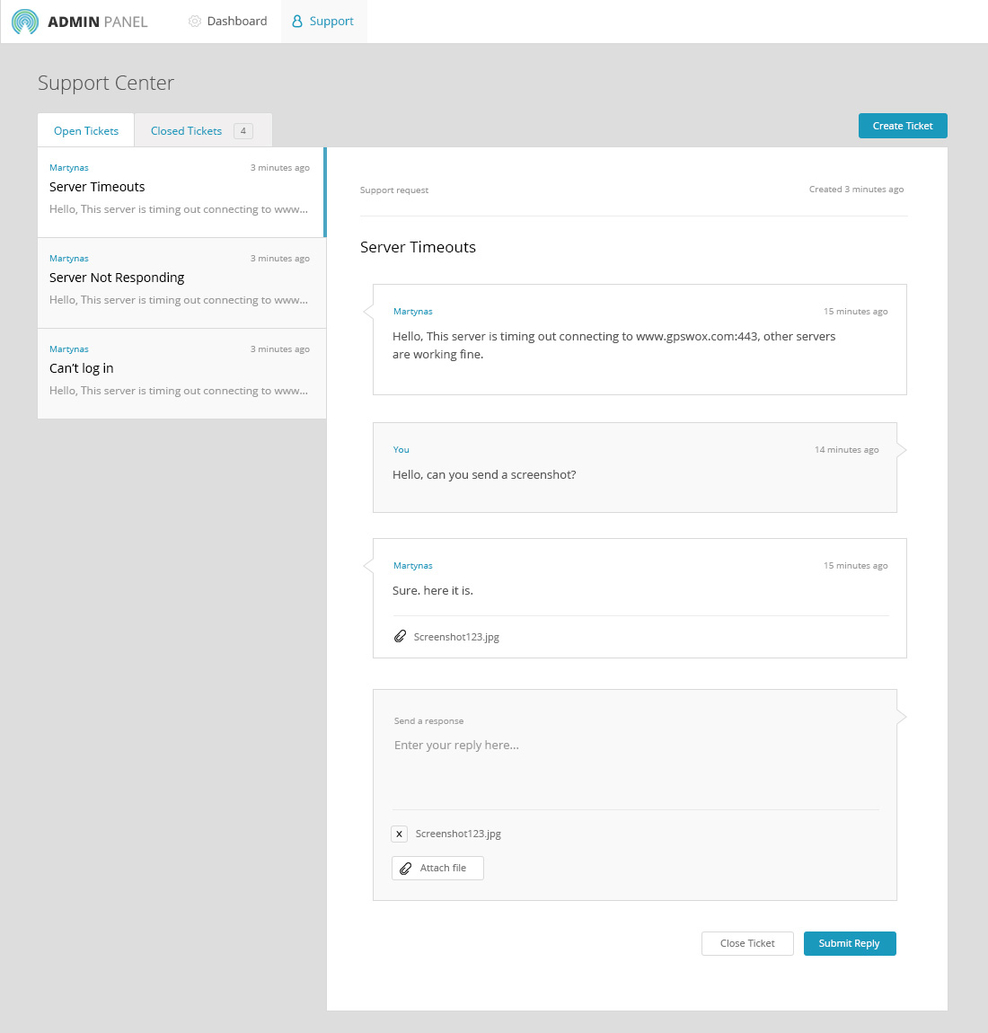Remove attached Screenshot123.jpg with X icon
The image size is (988, 1033).
(400, 834)
